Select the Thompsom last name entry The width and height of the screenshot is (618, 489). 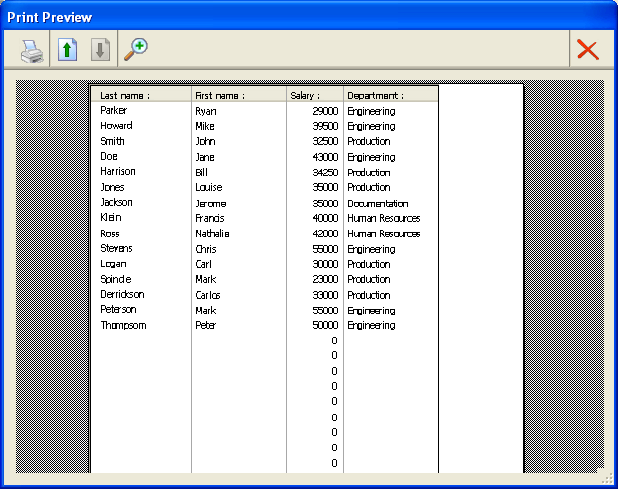pyautogui.click(x=123, y=326)
